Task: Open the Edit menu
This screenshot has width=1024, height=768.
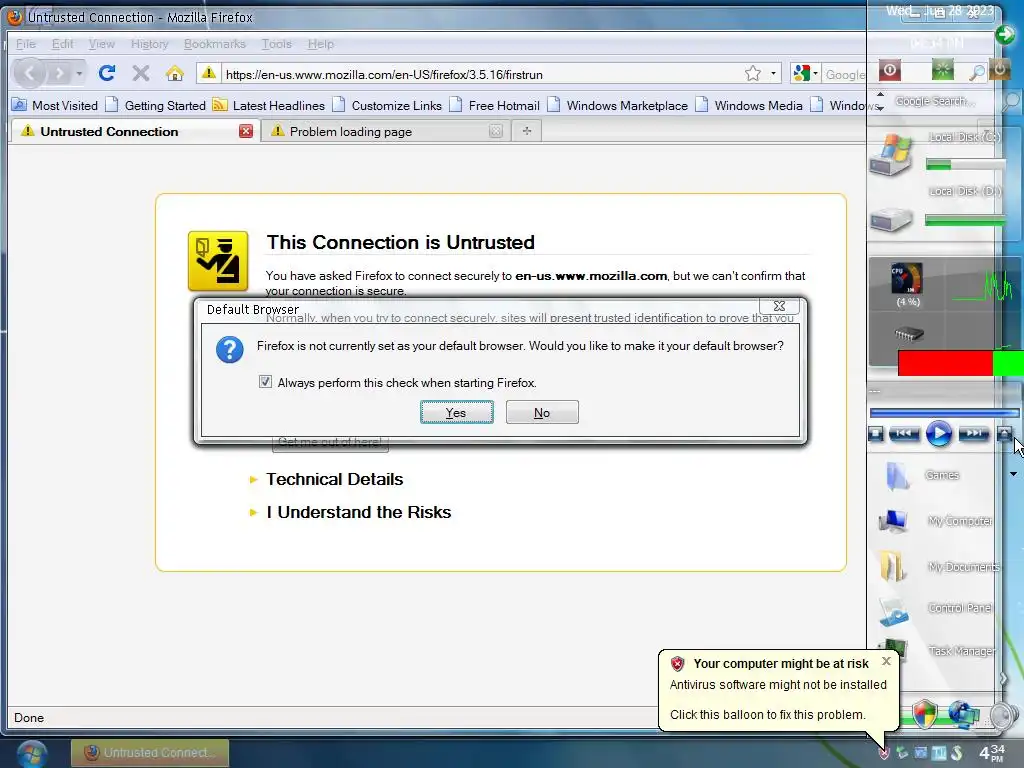Action: click(x=63, y=44)
